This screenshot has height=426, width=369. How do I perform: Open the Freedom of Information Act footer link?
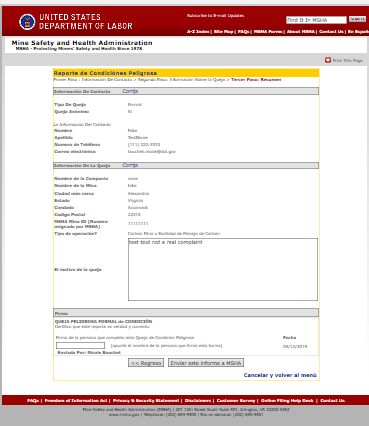76,401
